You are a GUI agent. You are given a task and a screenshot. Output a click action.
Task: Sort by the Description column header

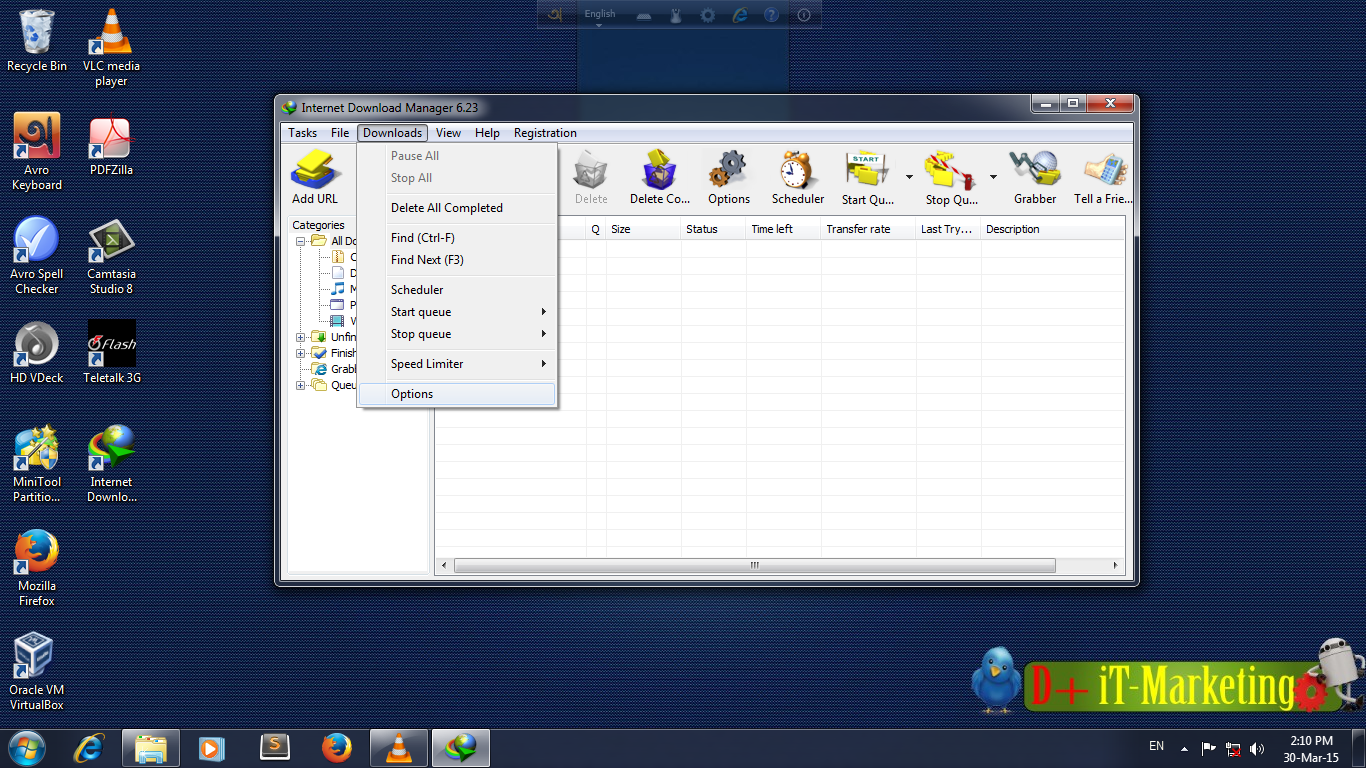coord(1052,229)
